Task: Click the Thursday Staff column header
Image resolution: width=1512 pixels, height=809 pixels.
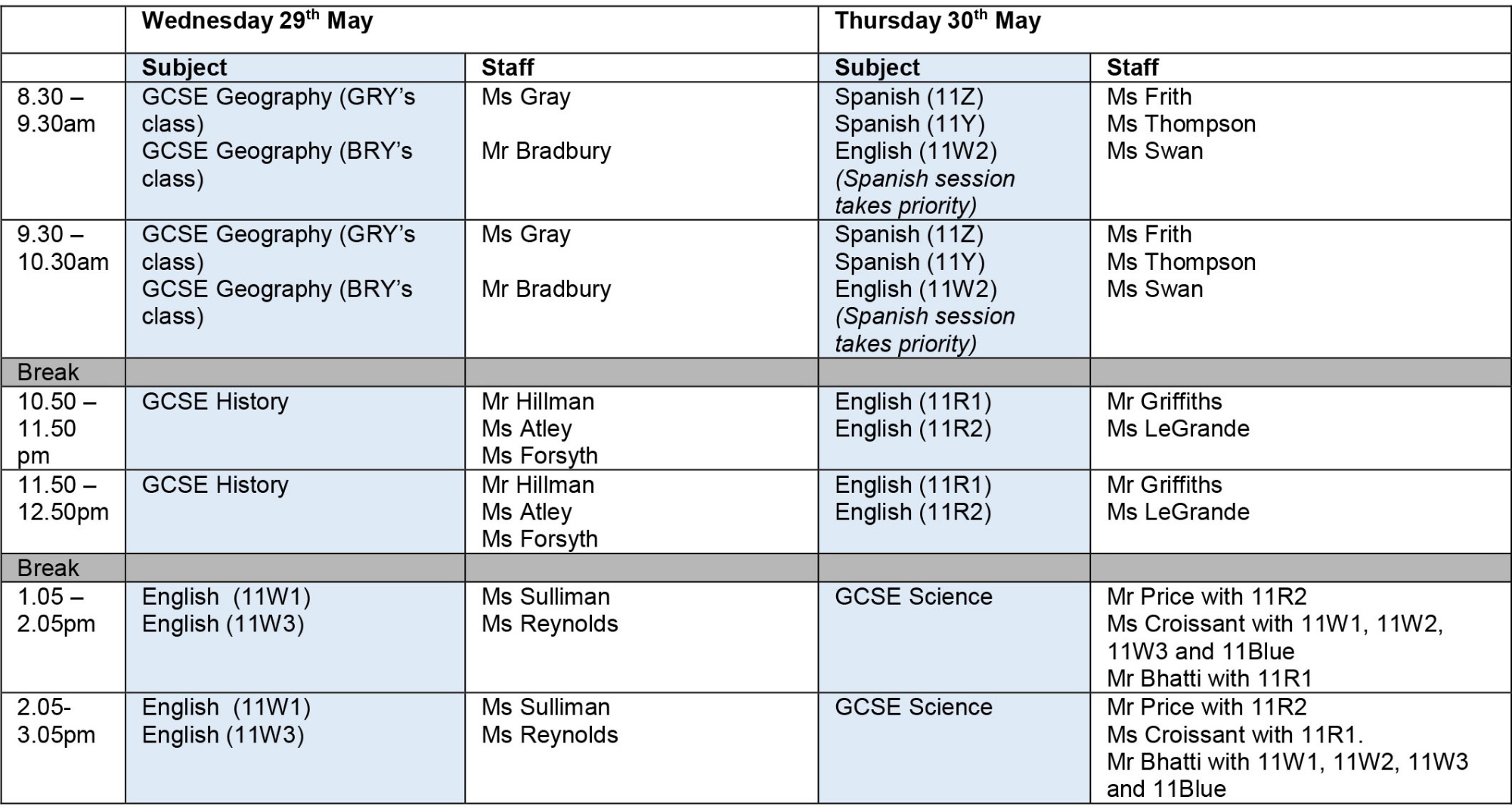Action: (x=1300, y=67)
